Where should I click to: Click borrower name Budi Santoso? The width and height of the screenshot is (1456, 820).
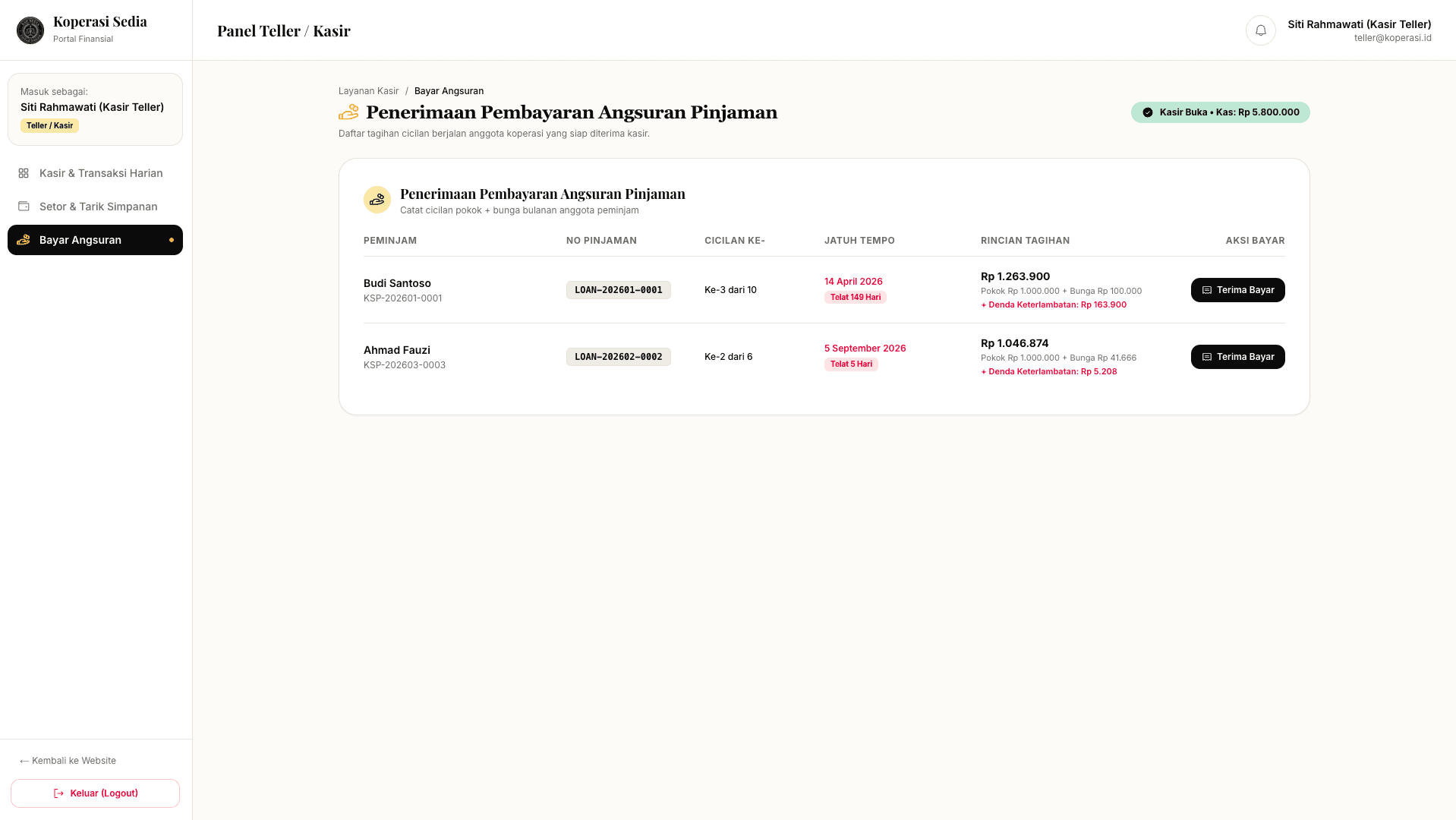(397, 283)
